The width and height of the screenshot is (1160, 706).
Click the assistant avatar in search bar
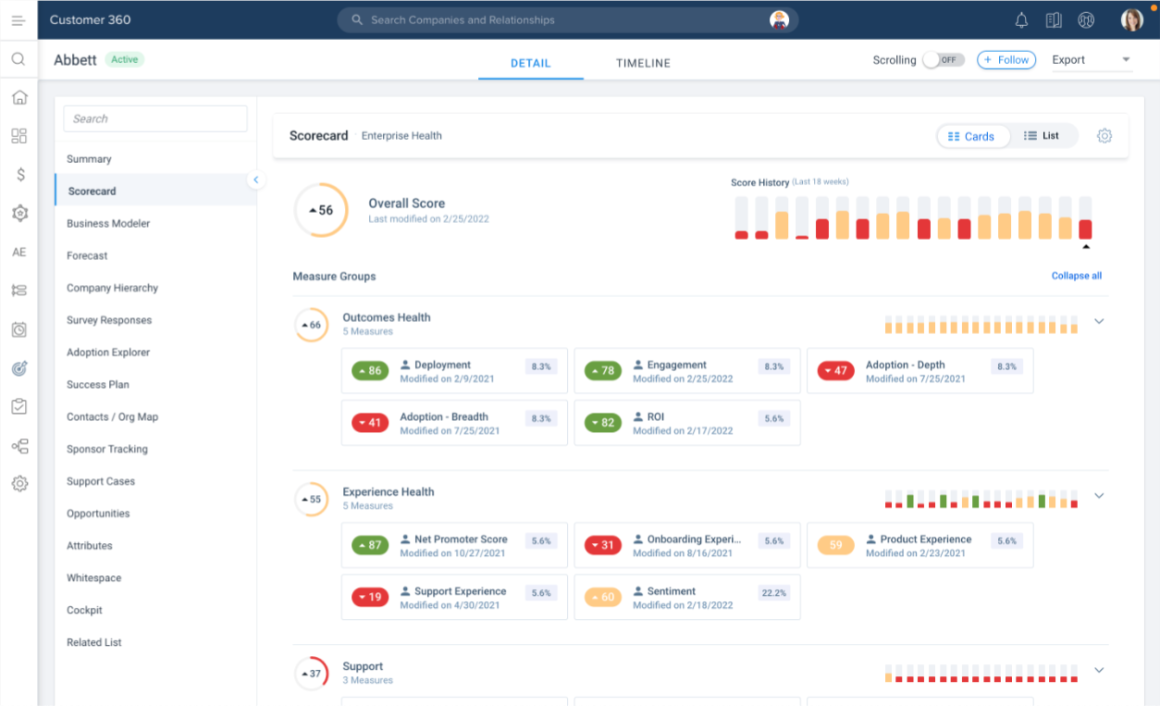coord(778,20)
